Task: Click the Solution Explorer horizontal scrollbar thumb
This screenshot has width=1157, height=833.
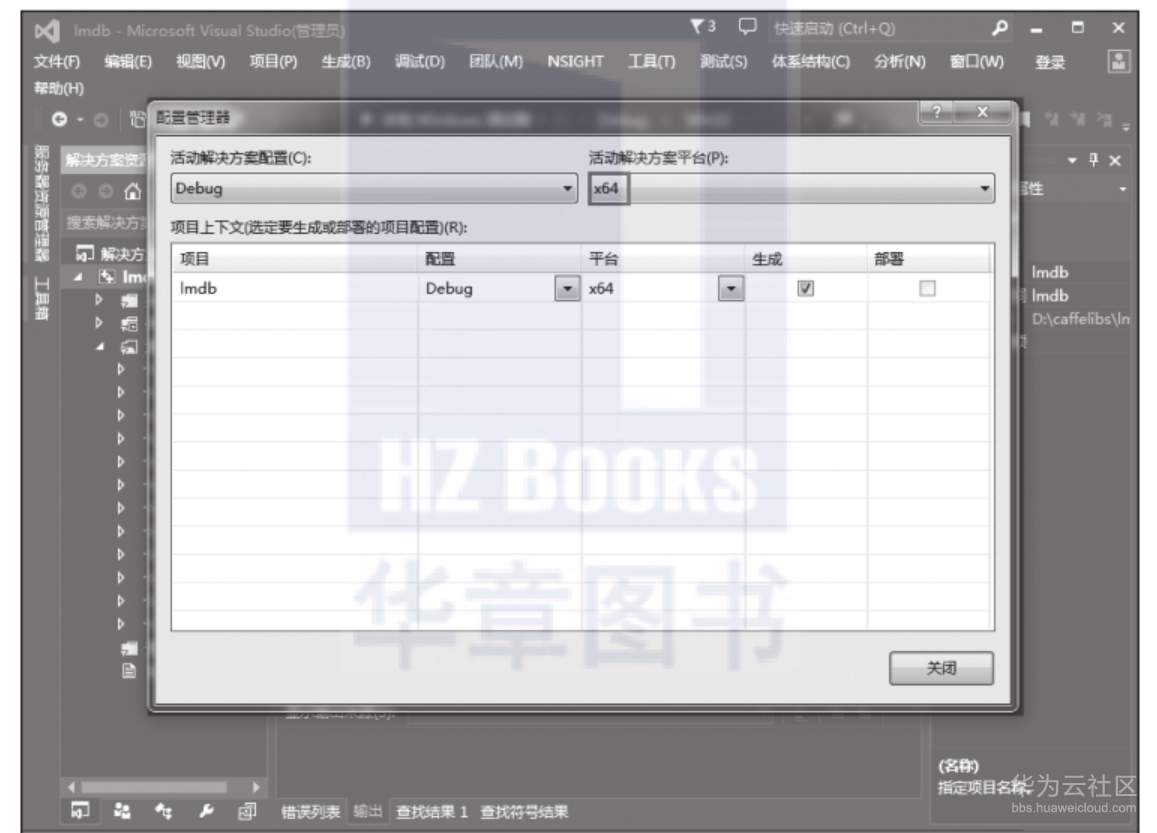Action: [x=153, y=787]
